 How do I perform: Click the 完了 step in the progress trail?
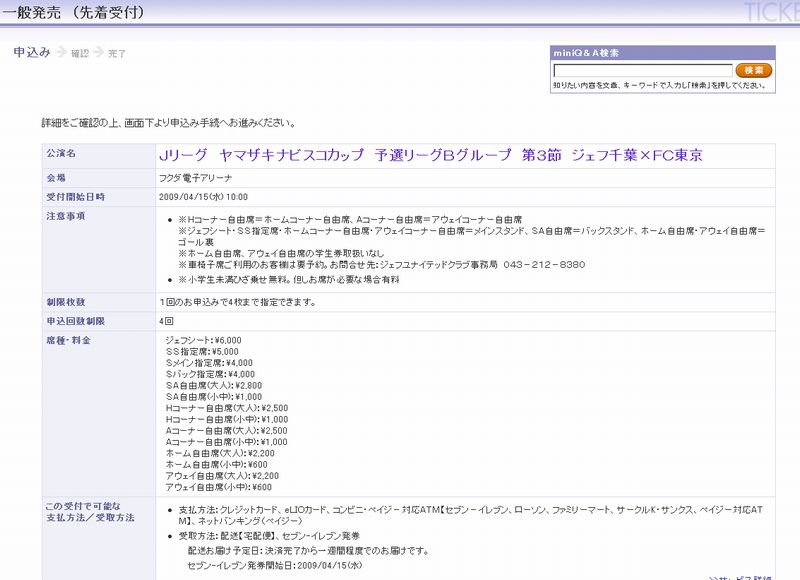pos(117,54)
